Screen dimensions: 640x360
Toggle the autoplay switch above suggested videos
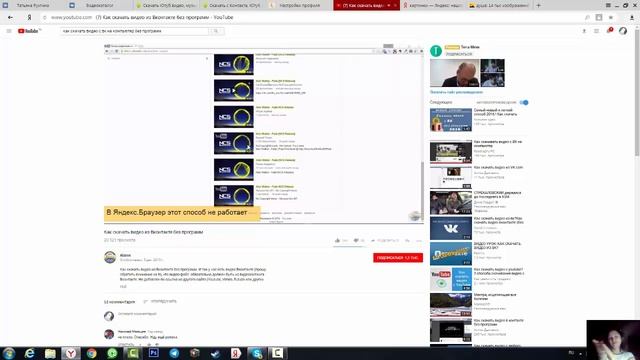[524, 102]
